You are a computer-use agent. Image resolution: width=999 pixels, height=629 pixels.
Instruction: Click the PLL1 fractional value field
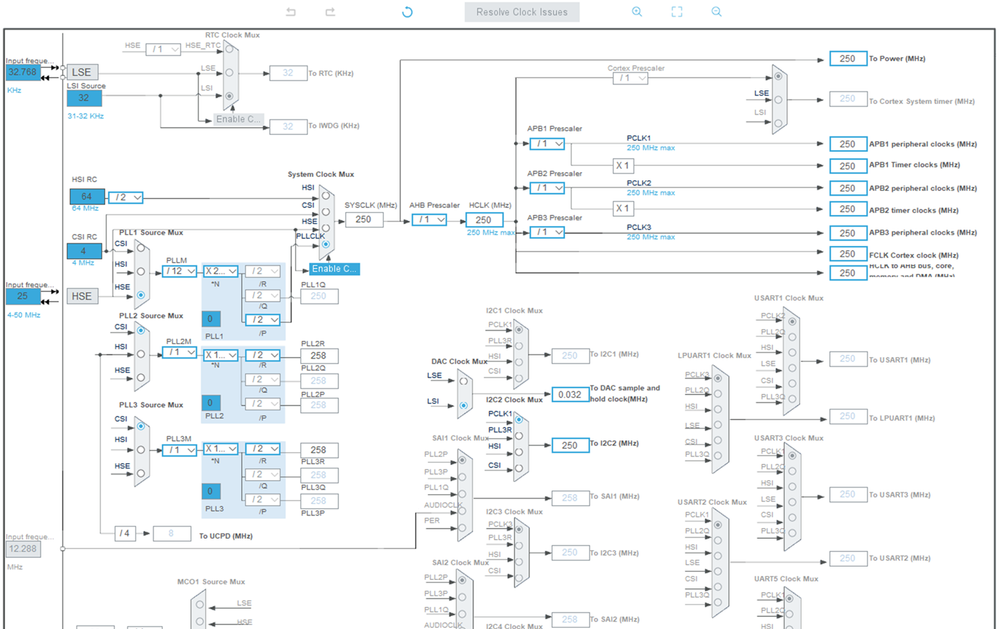tap(211, 319)
